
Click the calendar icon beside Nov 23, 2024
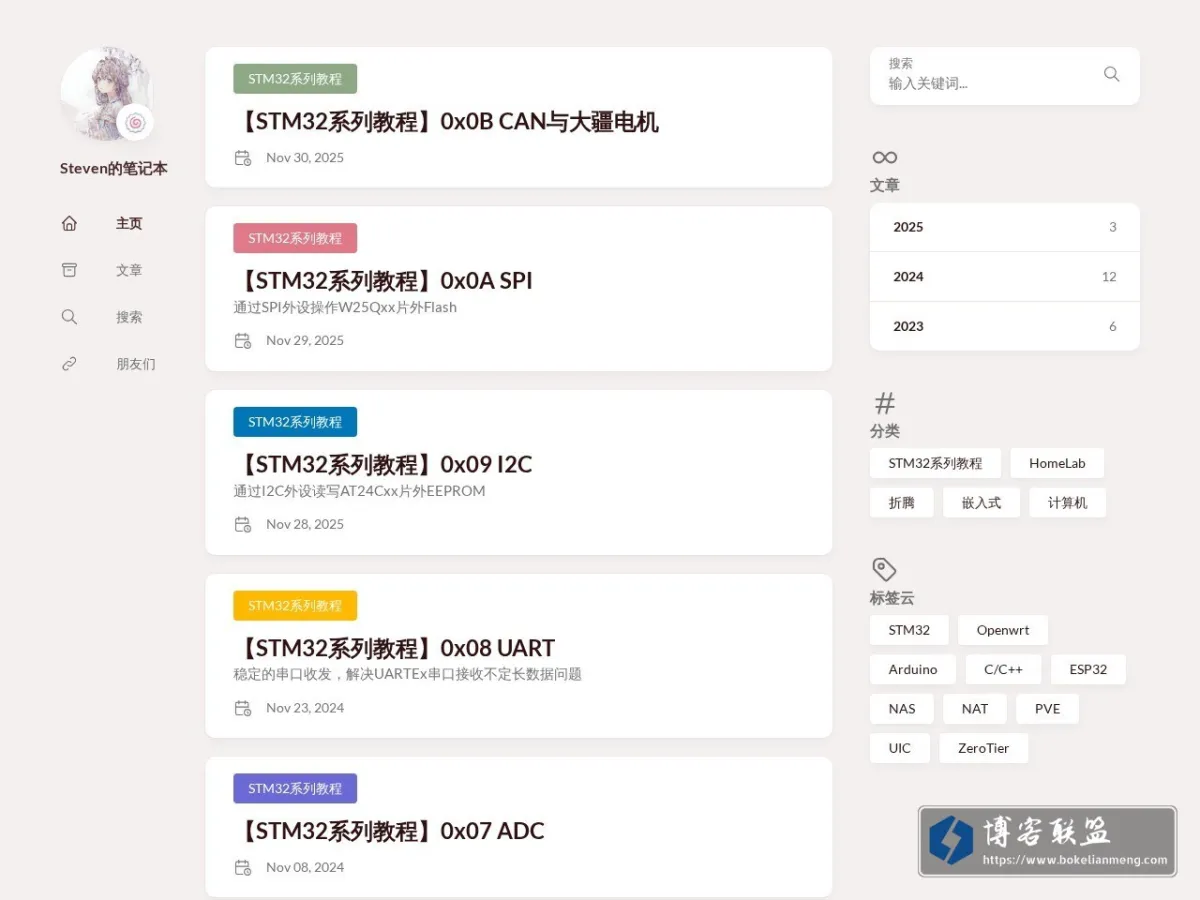click(243, 708)
